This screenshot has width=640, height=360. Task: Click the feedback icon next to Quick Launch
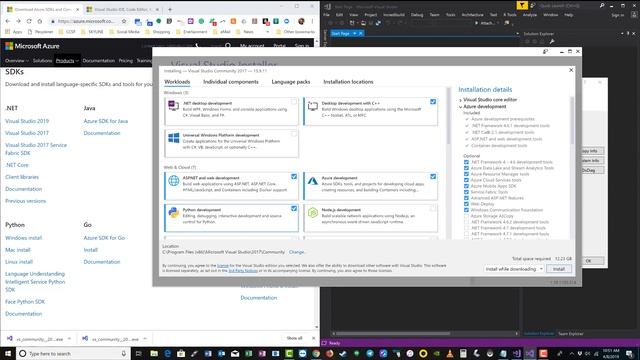(x=533, y=5)
